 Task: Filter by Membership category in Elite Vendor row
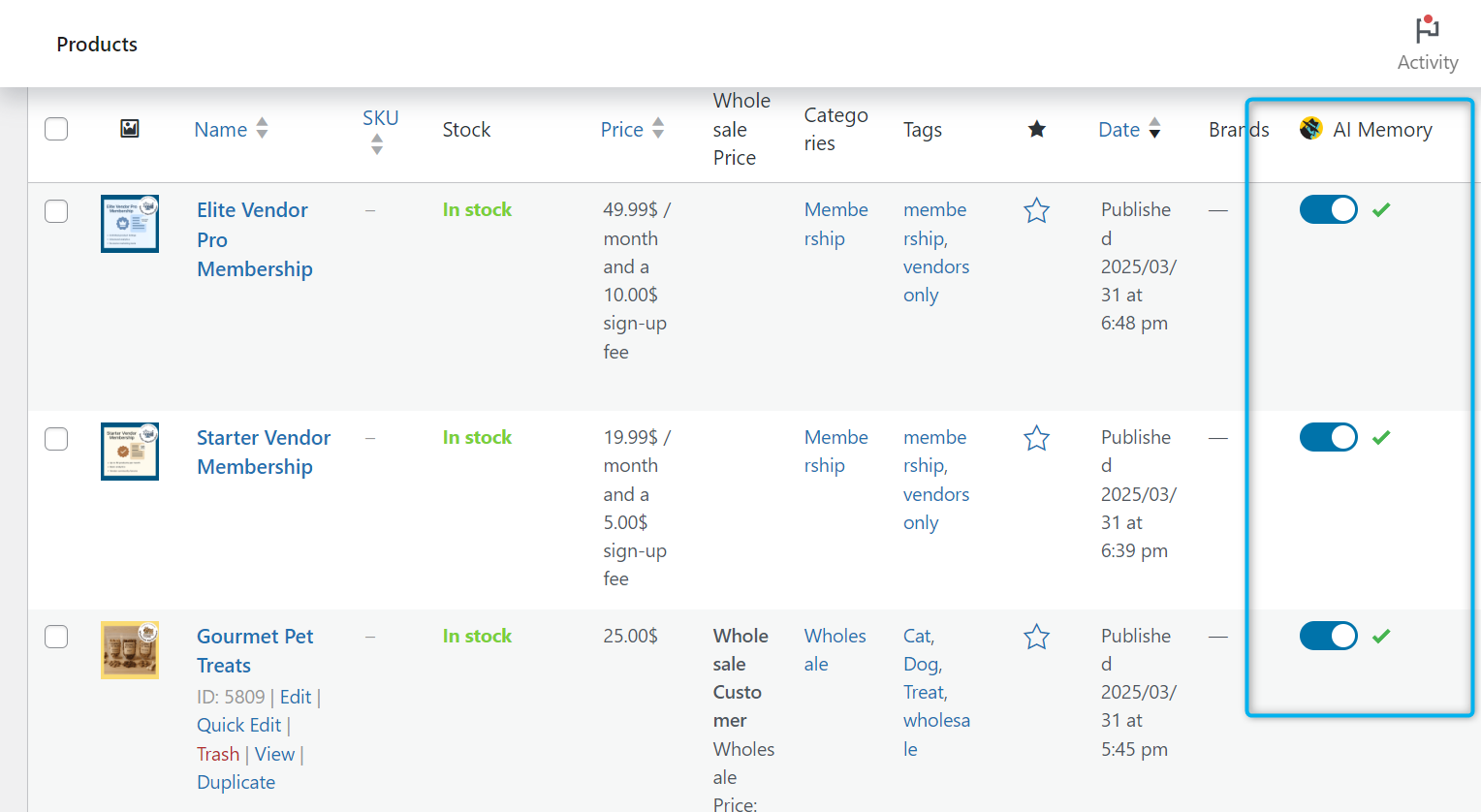click(835, 224)
